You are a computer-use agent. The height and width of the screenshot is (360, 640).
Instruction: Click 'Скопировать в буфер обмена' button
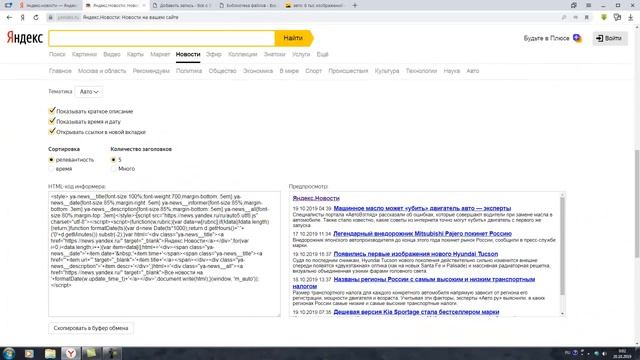click(x=91, y=328)
